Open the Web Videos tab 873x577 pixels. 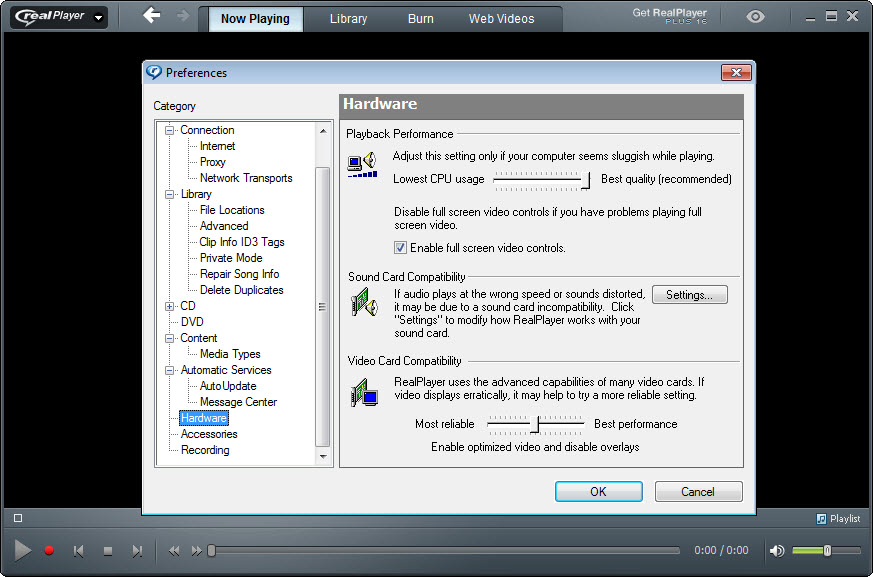point(502,19)
